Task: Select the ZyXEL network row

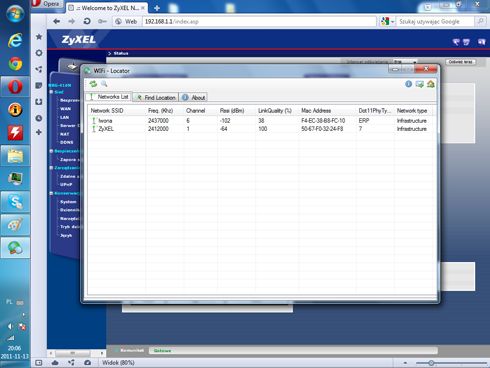Action: (262, 129)
